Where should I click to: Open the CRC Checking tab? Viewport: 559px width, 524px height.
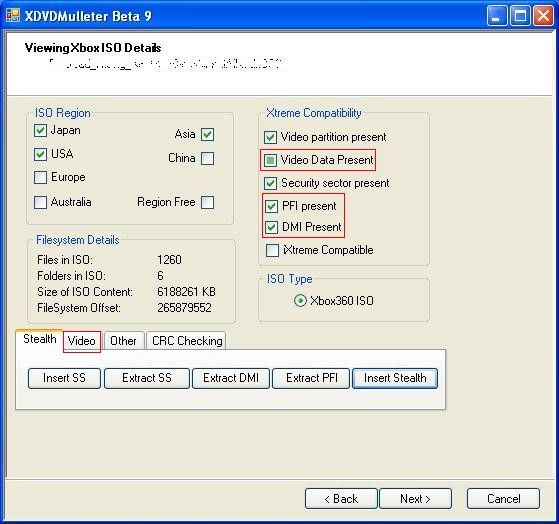(x=187, y=341)
